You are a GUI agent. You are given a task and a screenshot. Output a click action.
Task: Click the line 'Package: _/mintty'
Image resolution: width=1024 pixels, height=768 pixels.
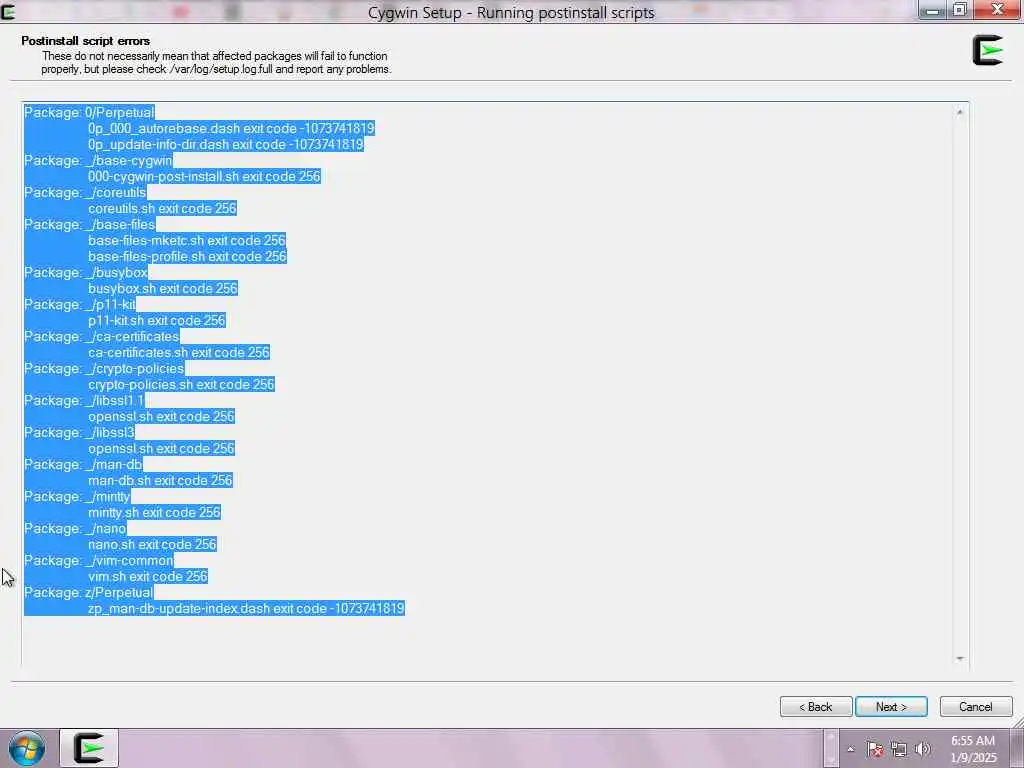pos(78,496)
